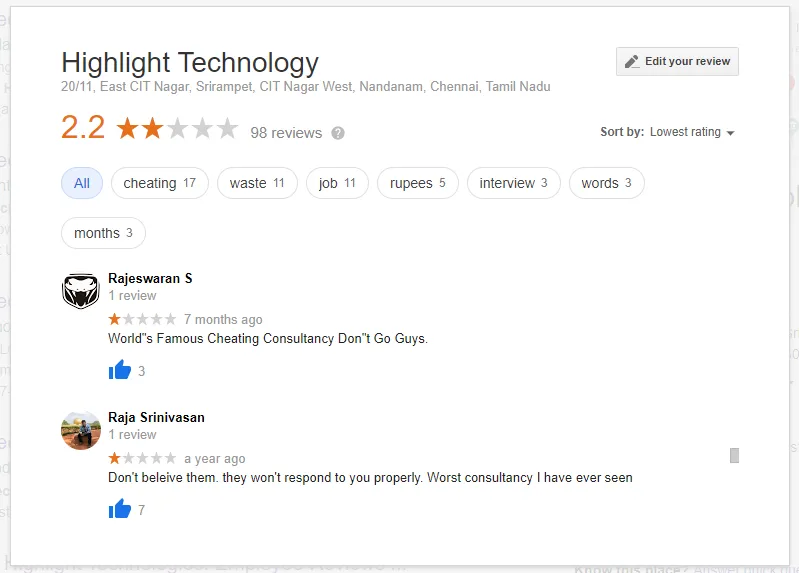Select the interview filter chip
799x573 pixels.
tap(514, 183)
